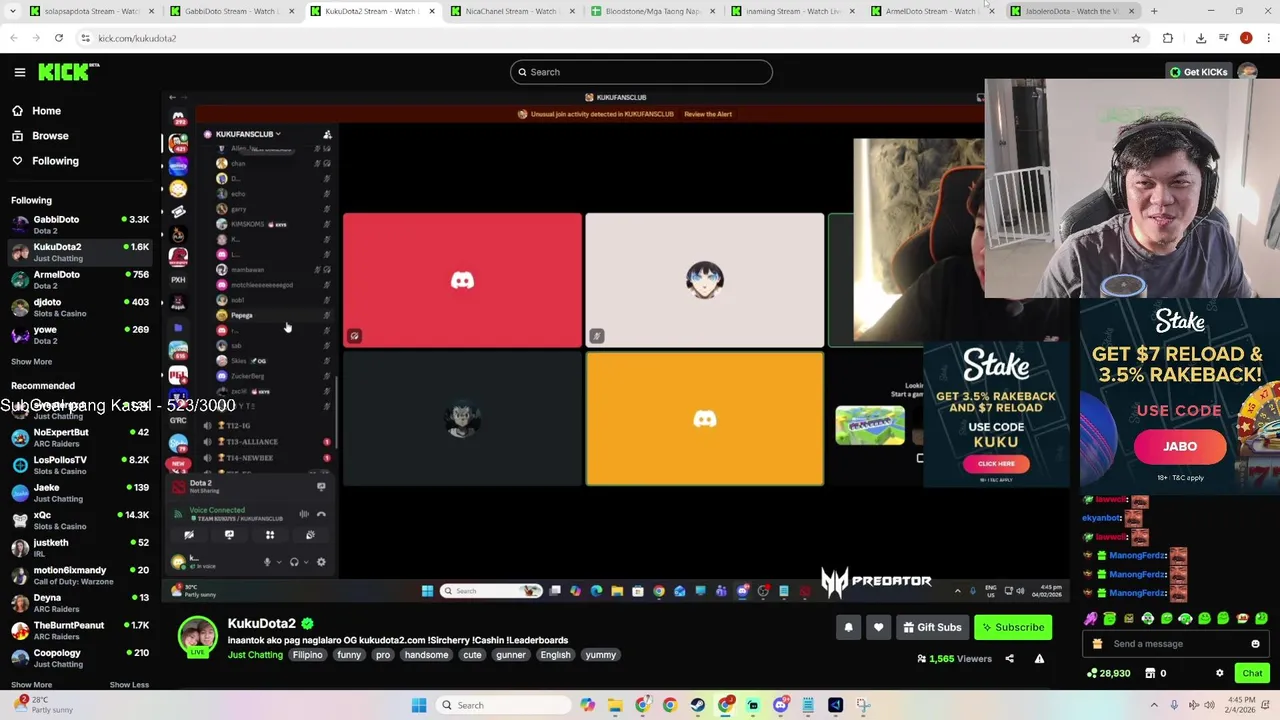Subscribe to KukuDota2 channel
The width and height of the screenshot is (1280, 720).
point(1013,627)
